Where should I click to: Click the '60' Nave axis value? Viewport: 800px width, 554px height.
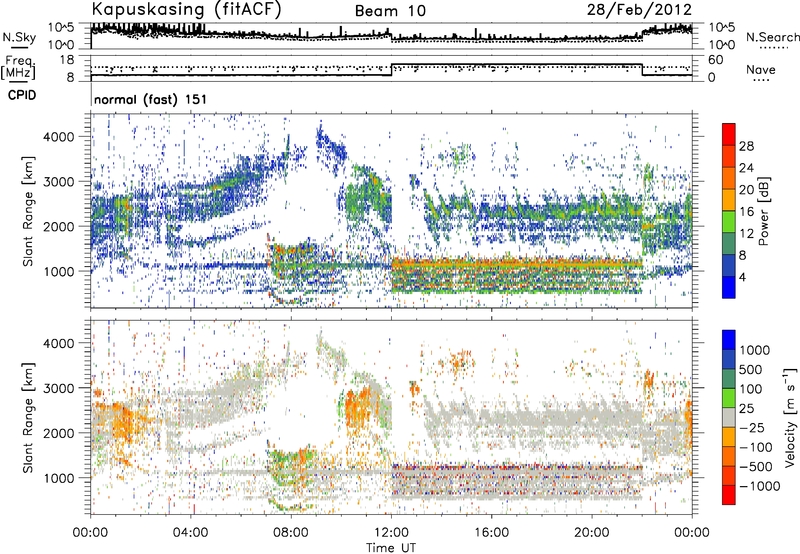pos(715,60)
